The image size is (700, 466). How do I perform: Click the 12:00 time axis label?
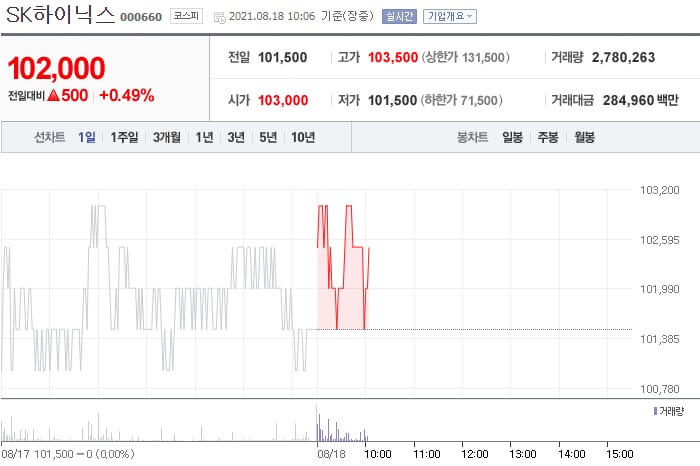point(475,454)
